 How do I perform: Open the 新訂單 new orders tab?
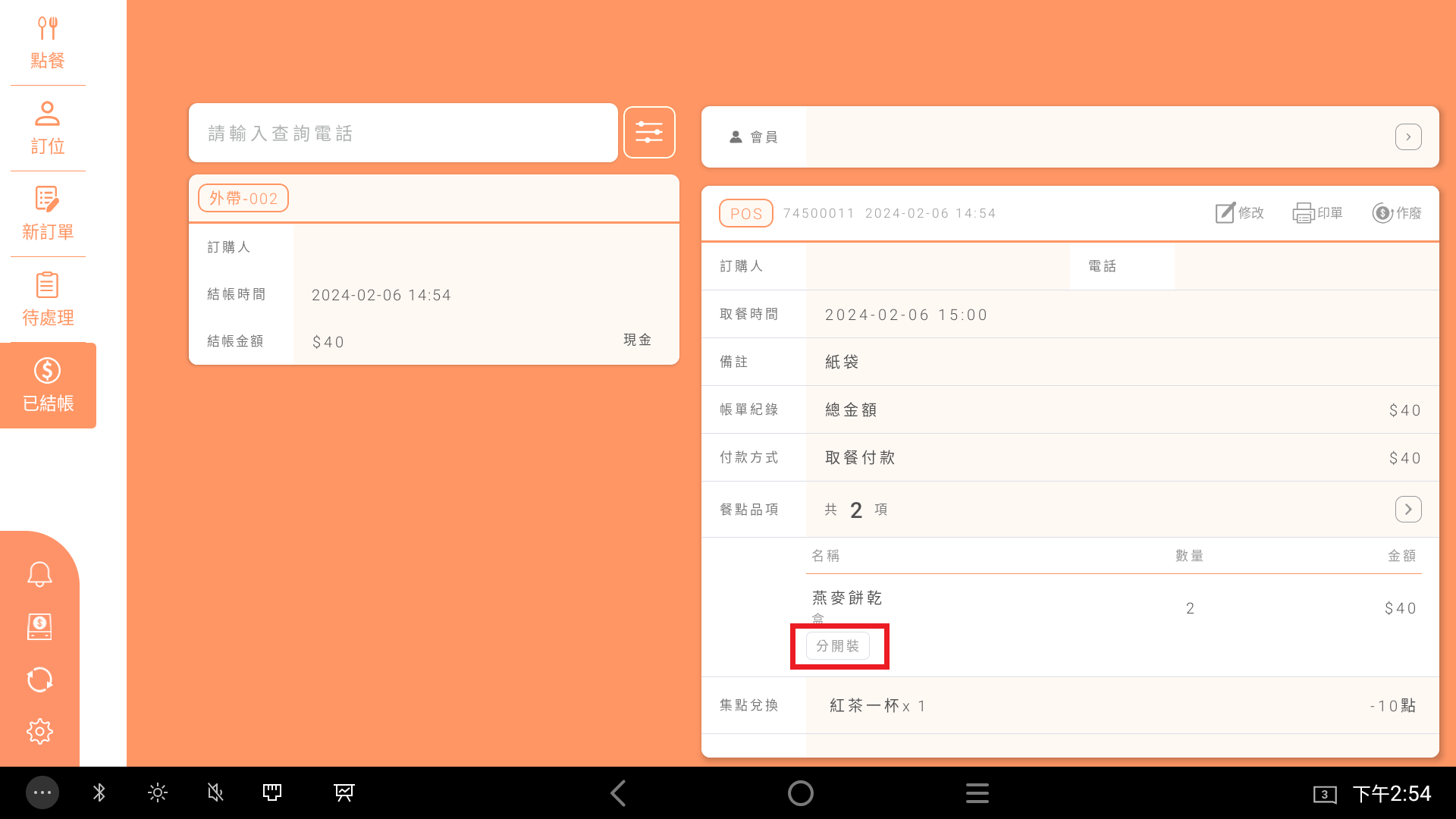(48, 214)
